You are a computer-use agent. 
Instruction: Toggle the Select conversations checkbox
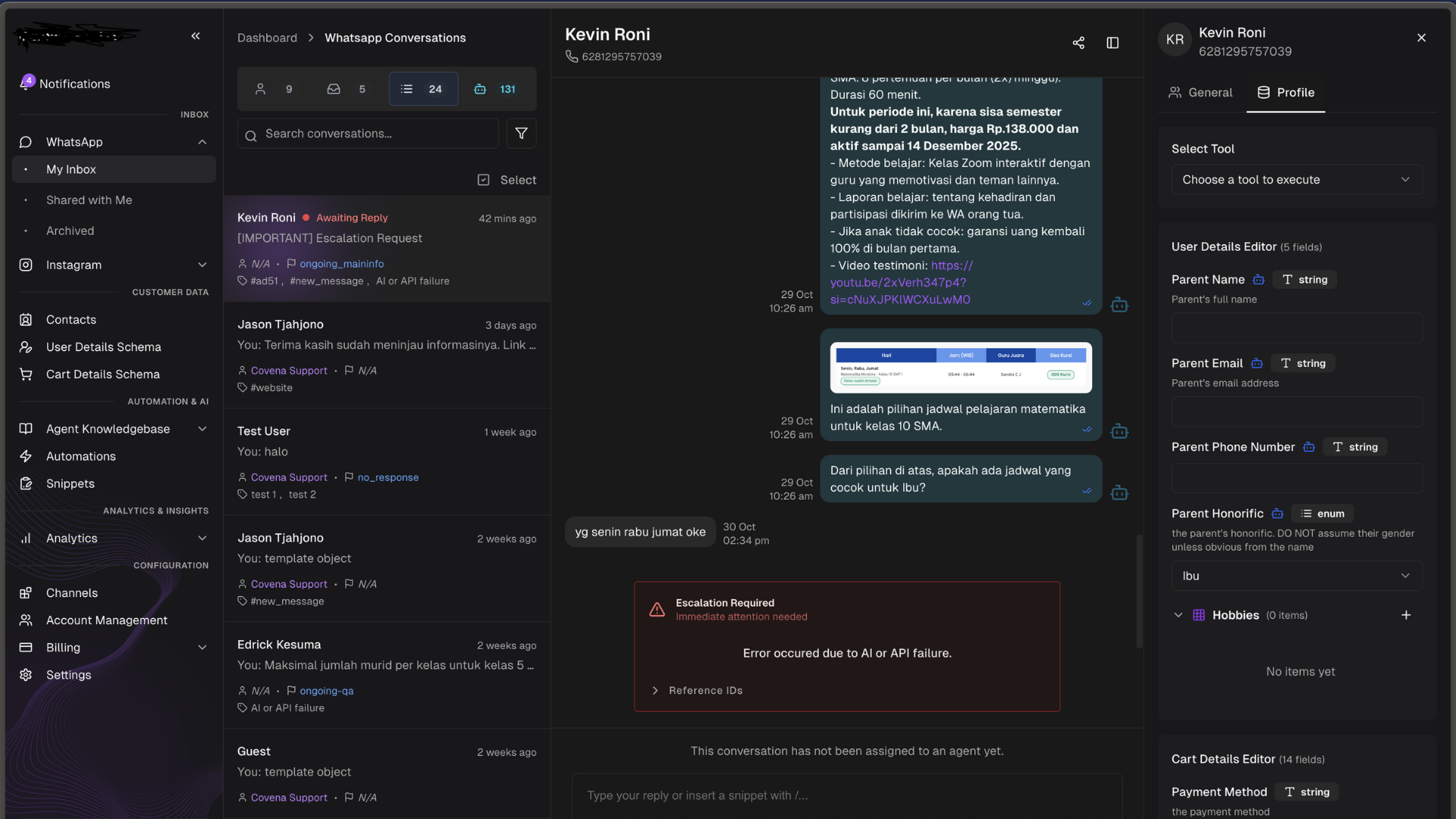pos(484,180)
